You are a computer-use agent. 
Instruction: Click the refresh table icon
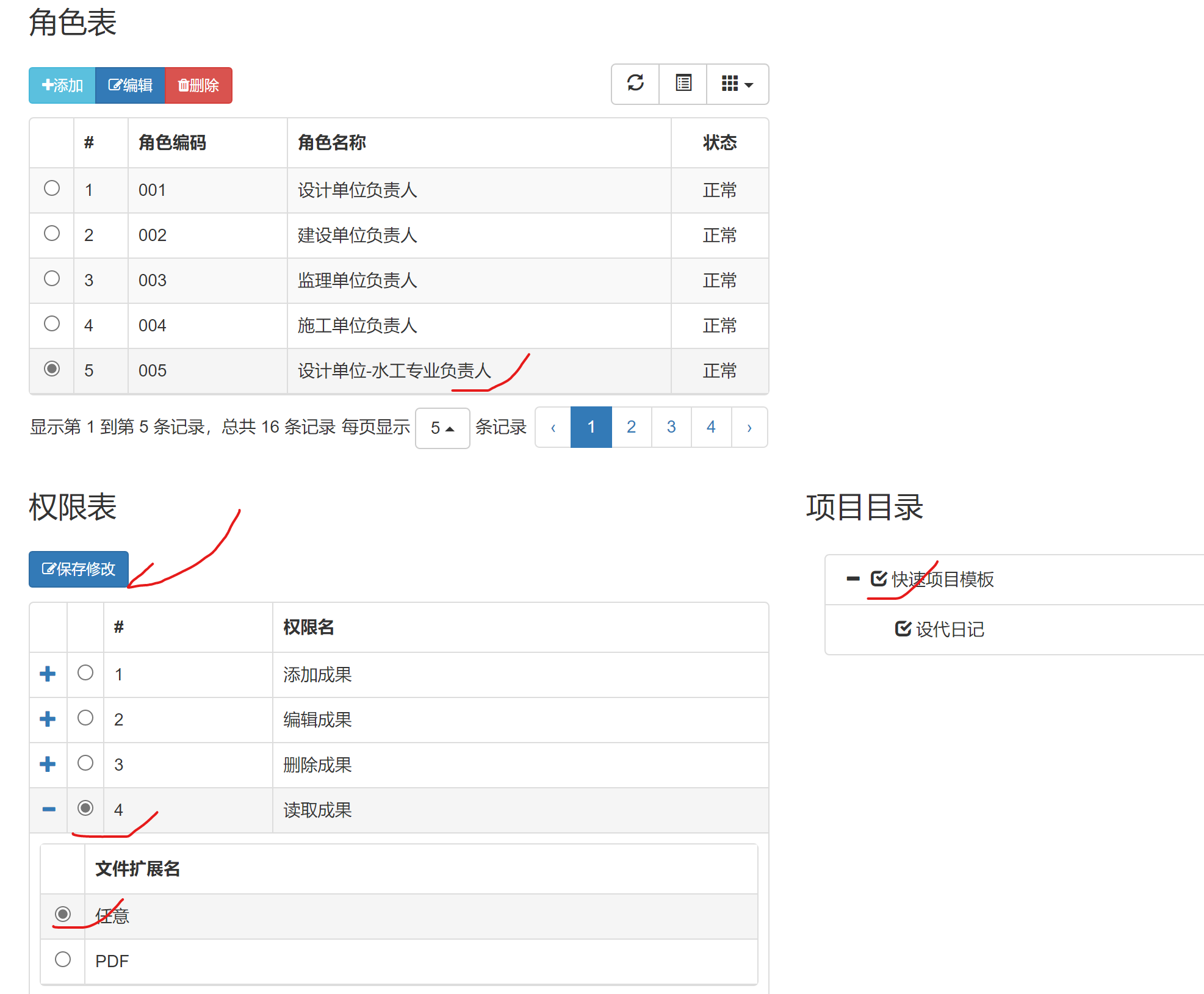click(x=635, y=83)
